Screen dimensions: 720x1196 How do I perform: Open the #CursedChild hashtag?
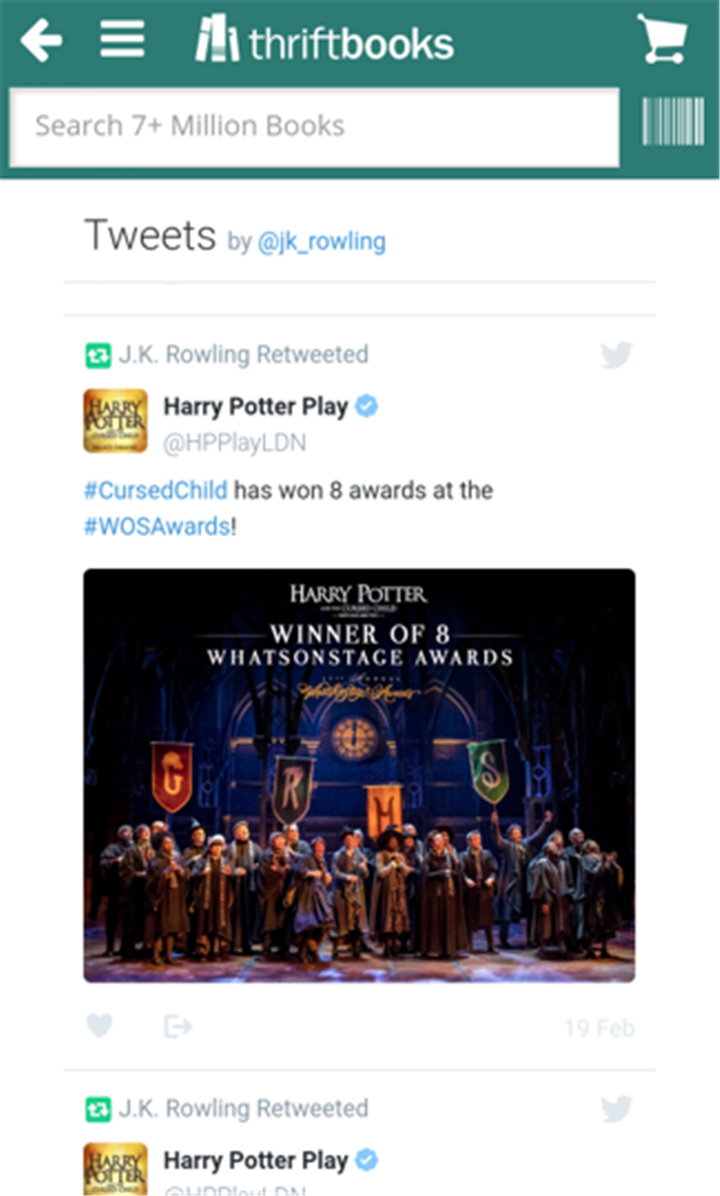pos(156,490)
